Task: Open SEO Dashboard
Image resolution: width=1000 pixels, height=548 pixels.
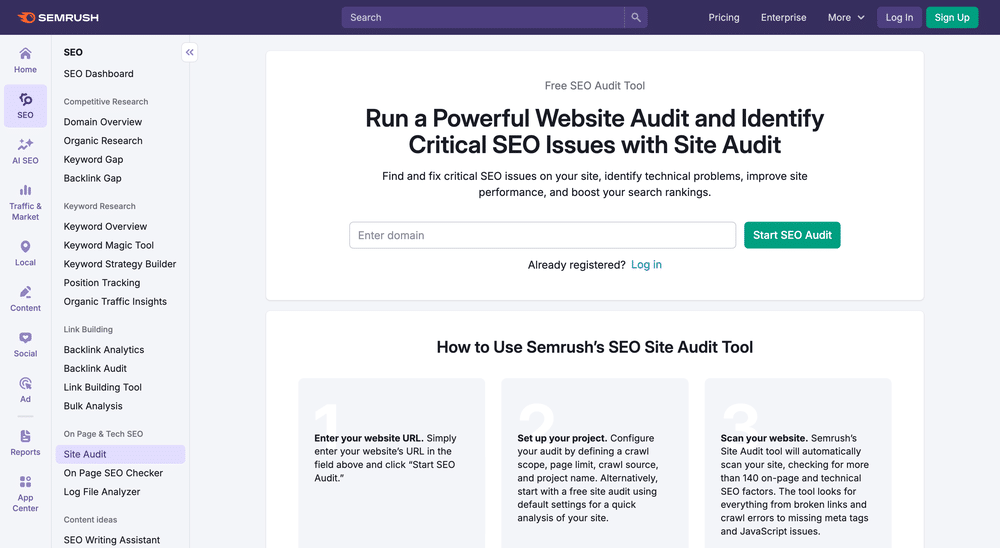Action: (x=99, y=74)
